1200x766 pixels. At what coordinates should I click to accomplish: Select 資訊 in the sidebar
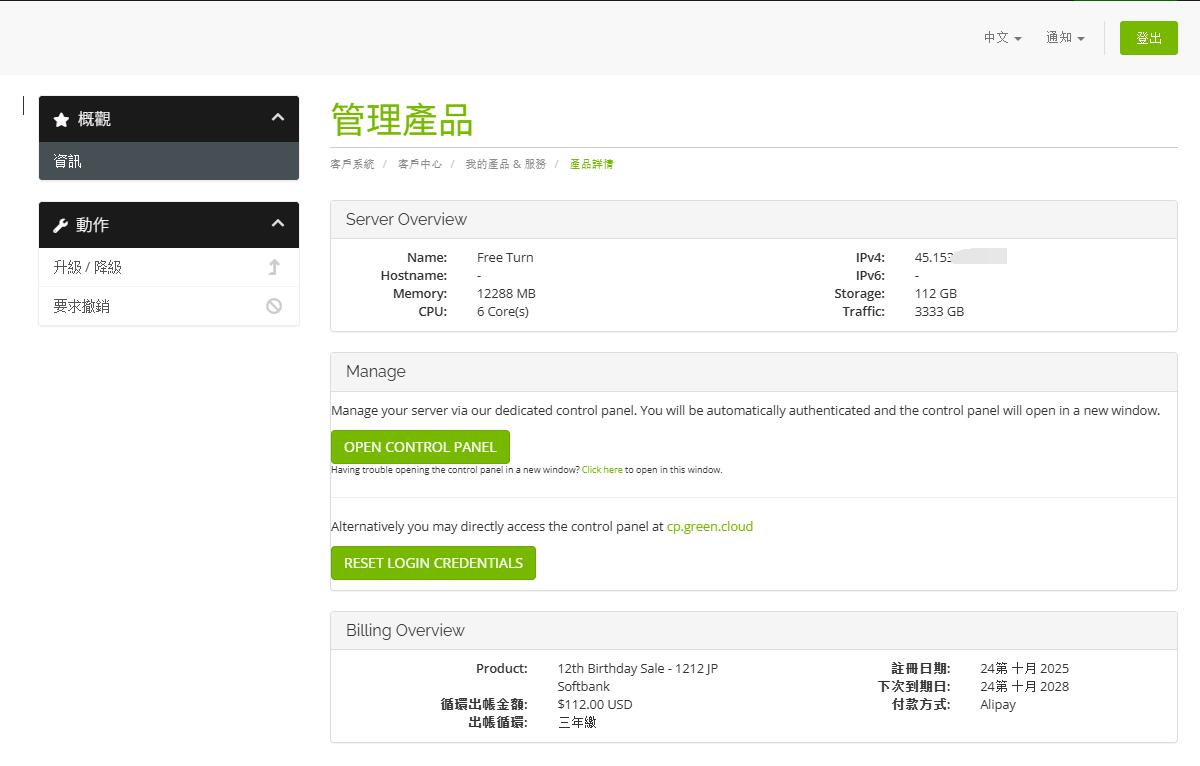[x=68, y=161]
